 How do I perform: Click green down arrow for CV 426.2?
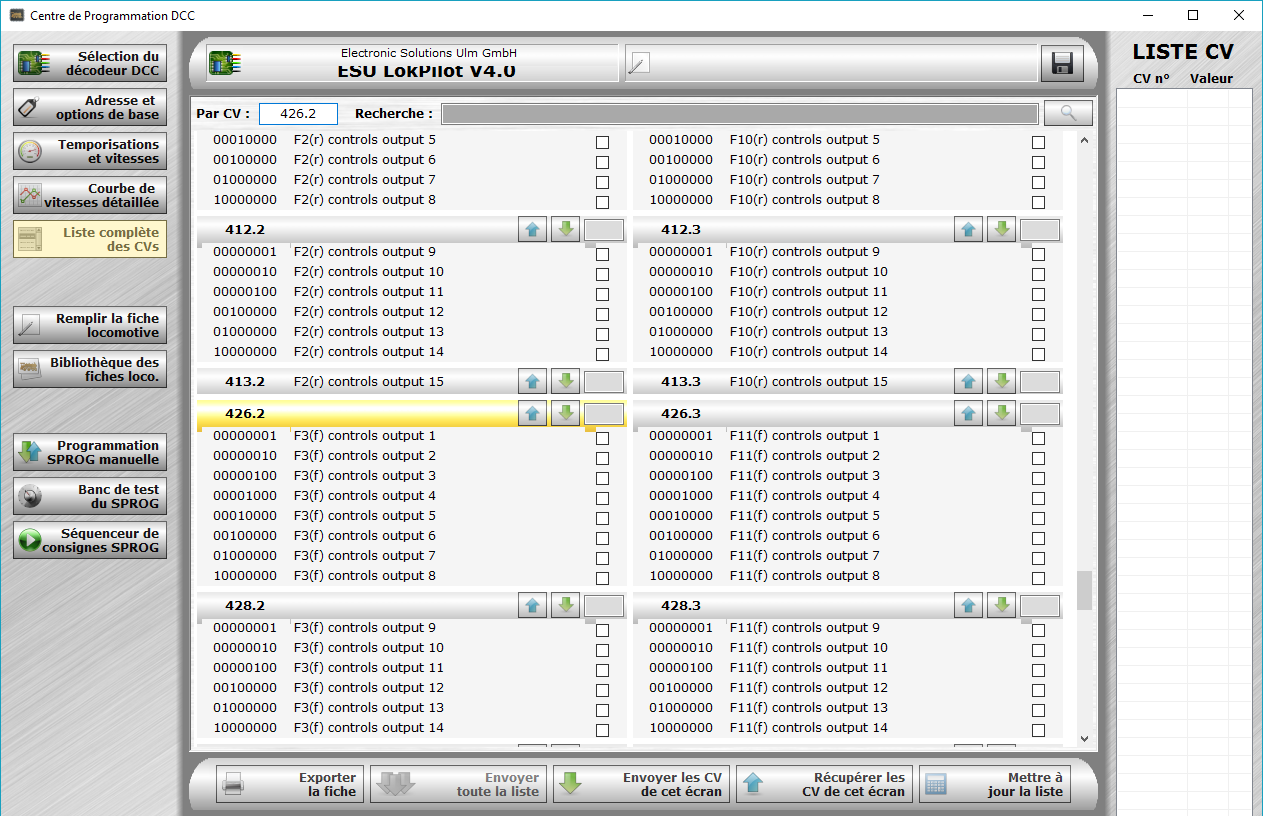[x=565, y=414]
